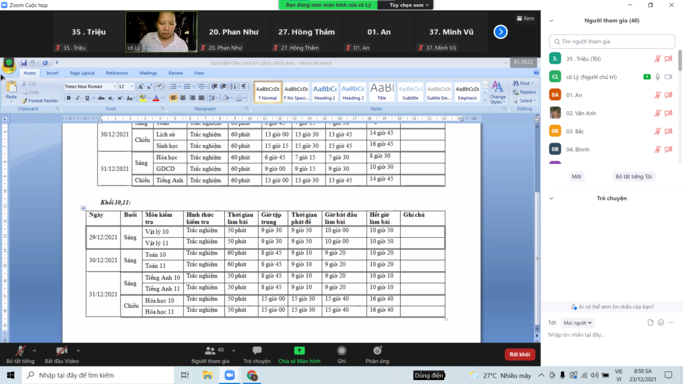683x384 pixels.
Task: Pick red font color button in Word
Action: click(x=156, y=98)
